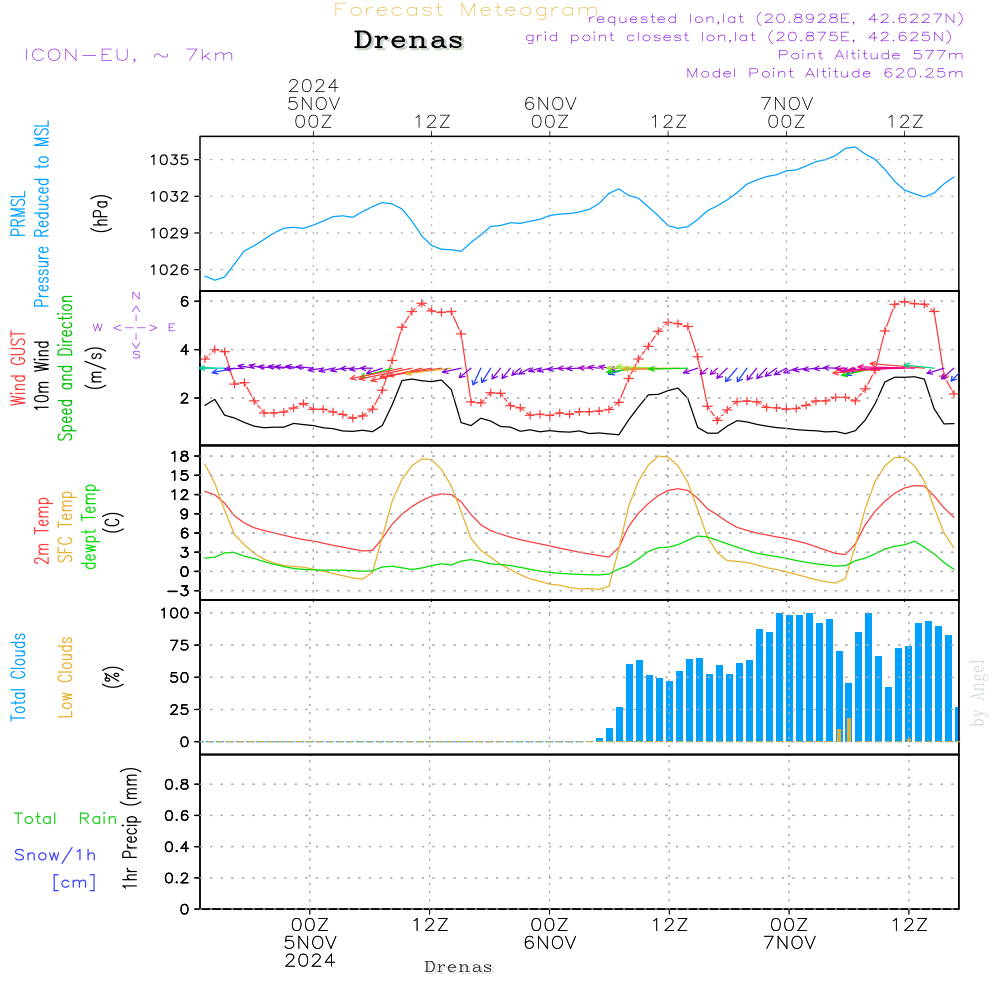Screen dimensions: 1000x1000
Task: Click the wind gust peak near 5NOV 12Z
Action: [422, 304]
